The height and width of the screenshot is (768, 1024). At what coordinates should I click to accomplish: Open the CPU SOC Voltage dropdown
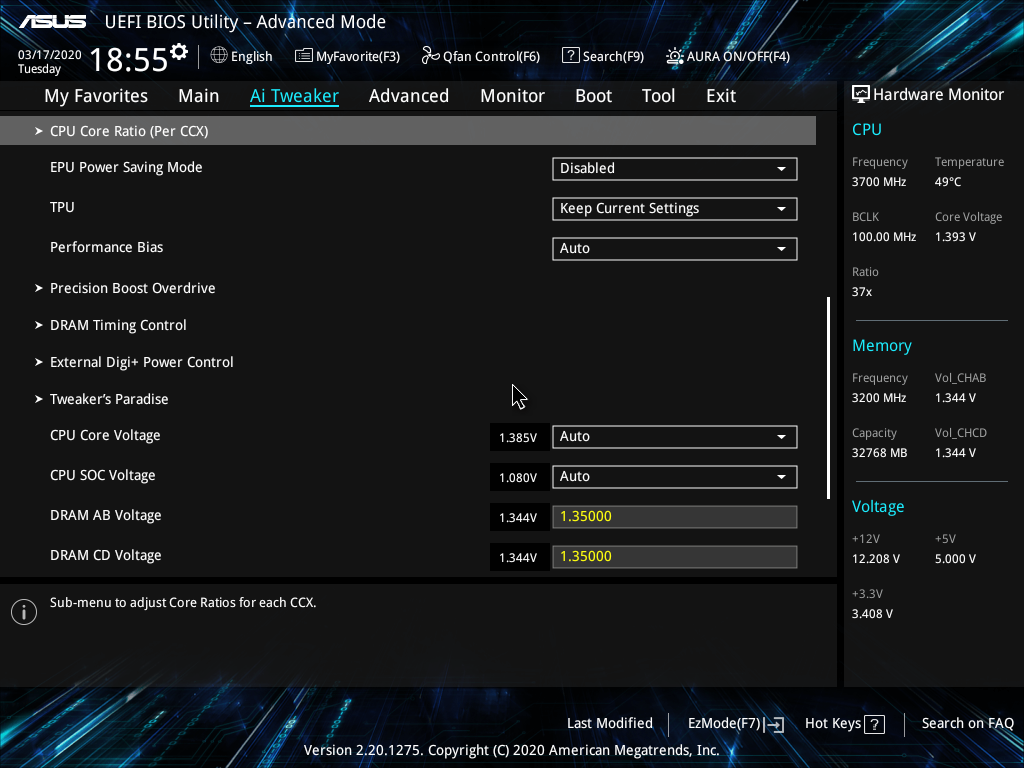click(x=675, y=477)
